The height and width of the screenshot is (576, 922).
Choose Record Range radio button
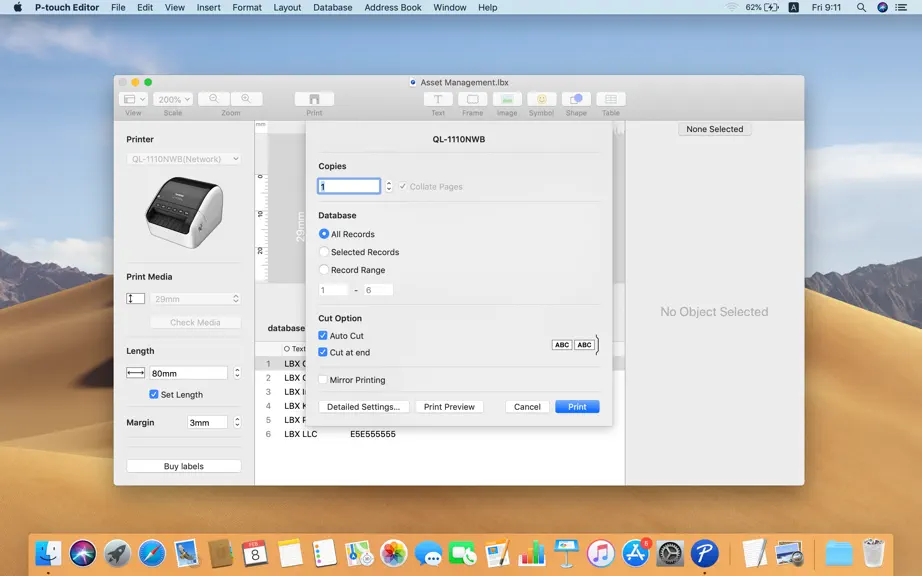pos(323,270)
